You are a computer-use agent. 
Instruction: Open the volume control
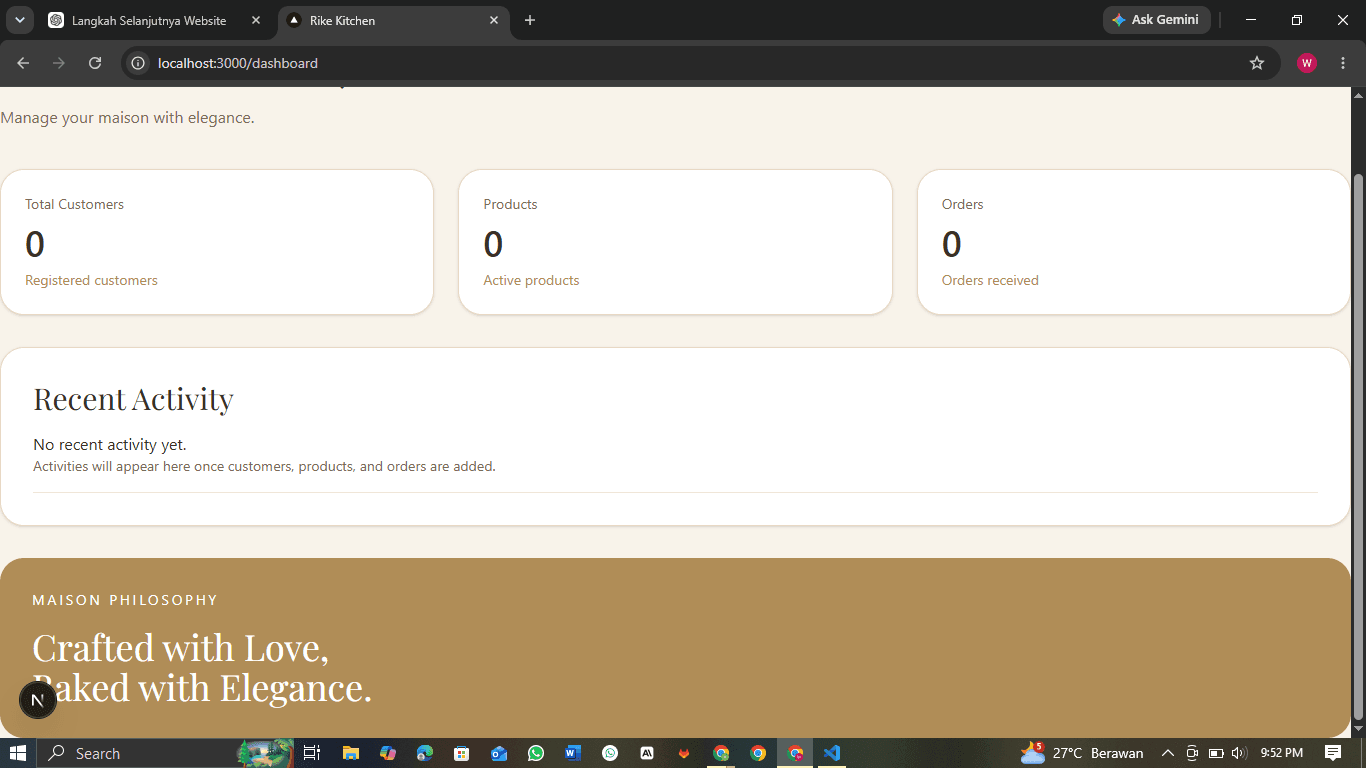[1239, 753]
